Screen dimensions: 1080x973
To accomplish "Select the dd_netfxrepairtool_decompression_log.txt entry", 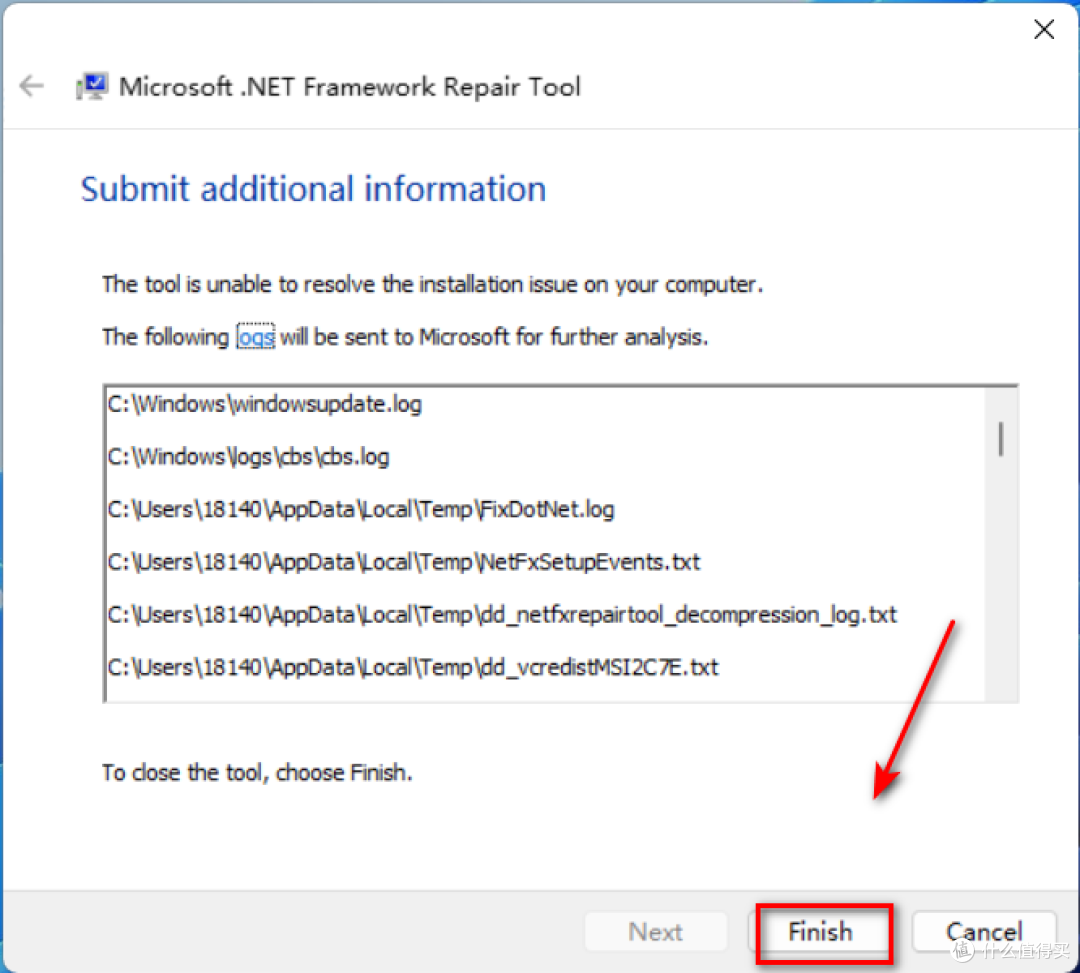I will coord(500,614).
